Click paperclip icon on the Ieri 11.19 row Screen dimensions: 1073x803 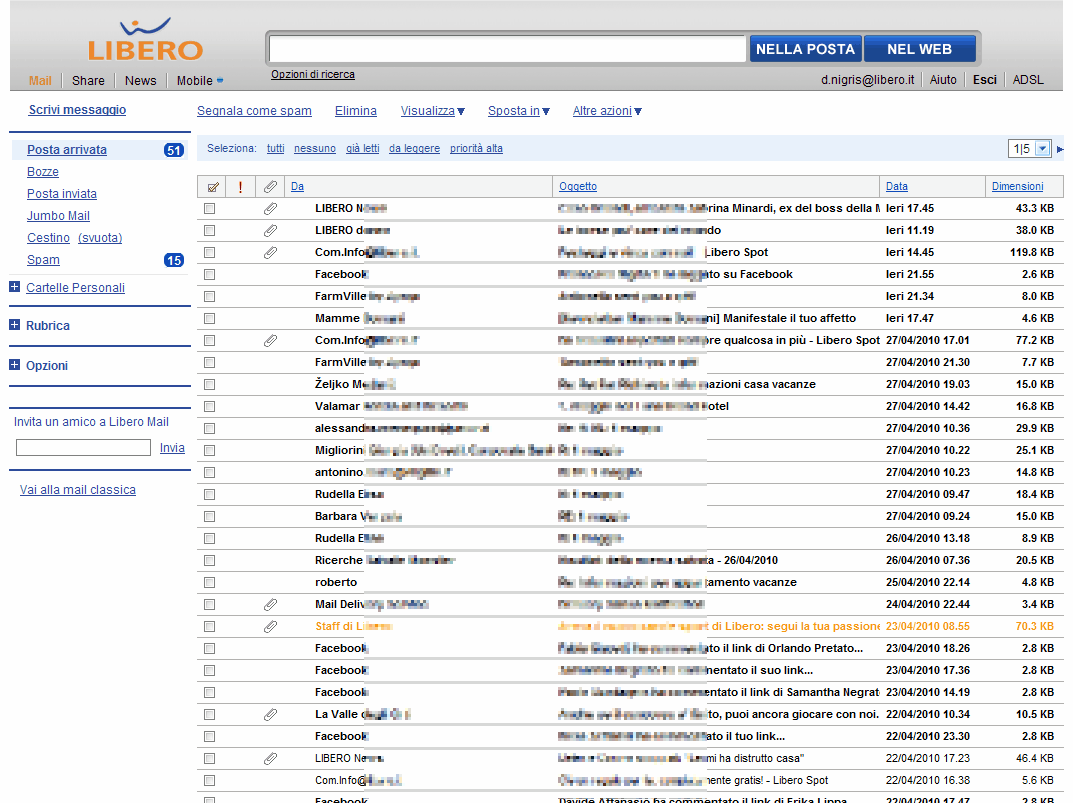pos(270,231)
